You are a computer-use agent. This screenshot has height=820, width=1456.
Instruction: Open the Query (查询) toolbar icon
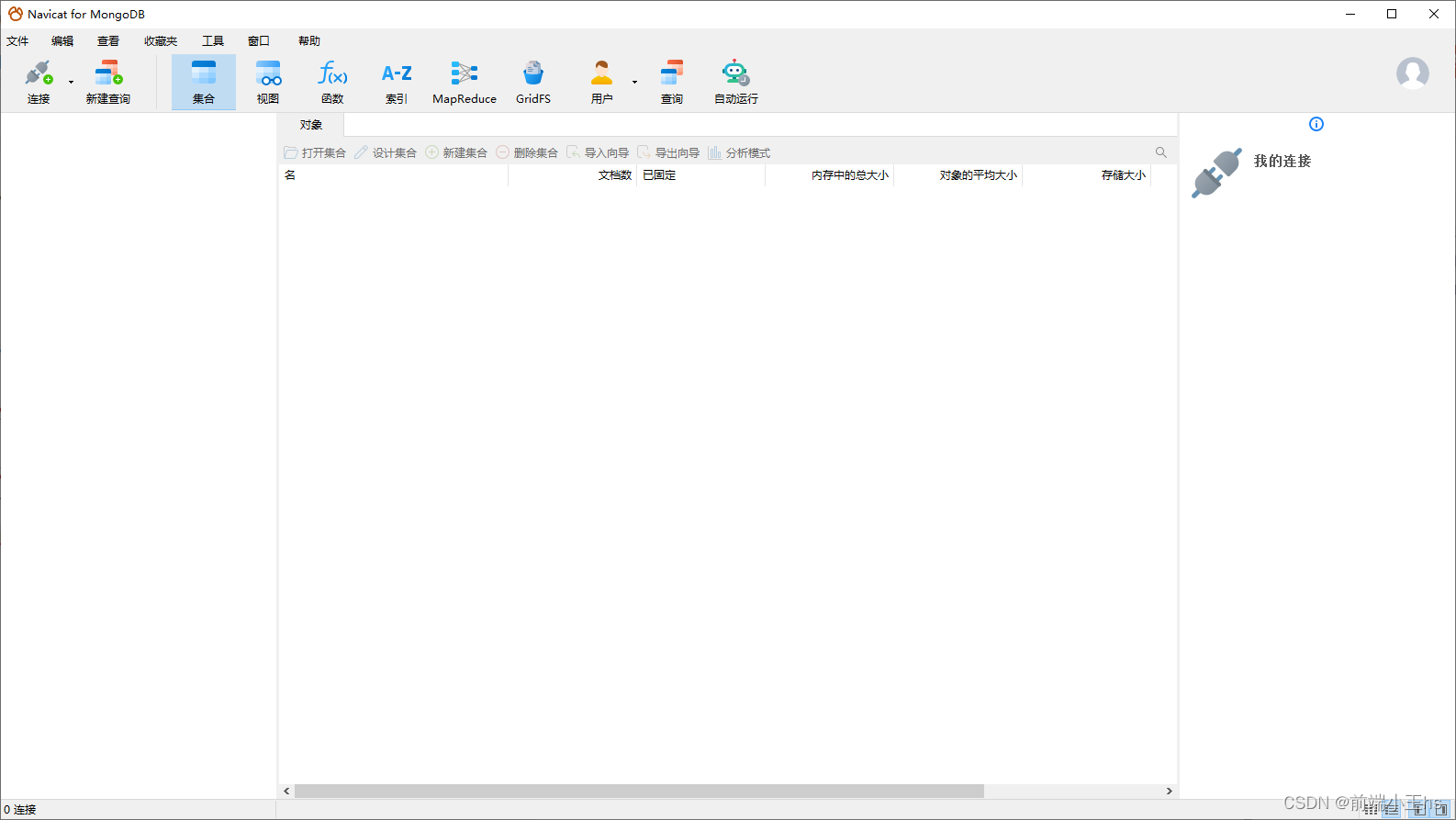pos(672,73)
